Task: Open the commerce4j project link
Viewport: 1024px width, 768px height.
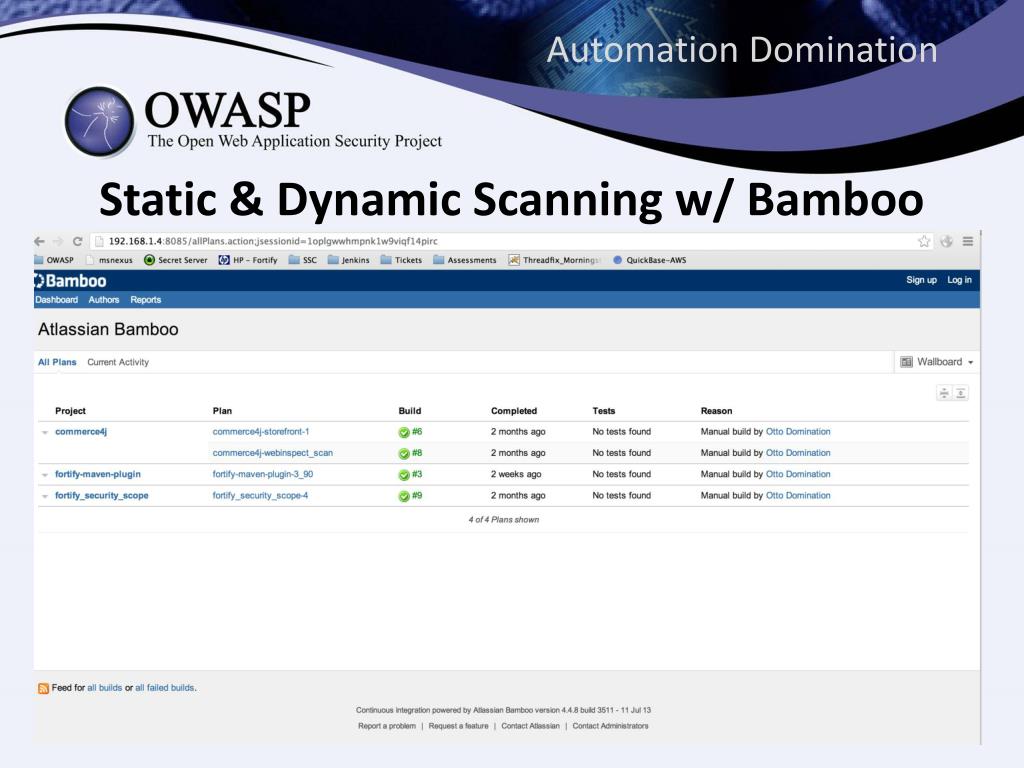Action: coord(81,432)
